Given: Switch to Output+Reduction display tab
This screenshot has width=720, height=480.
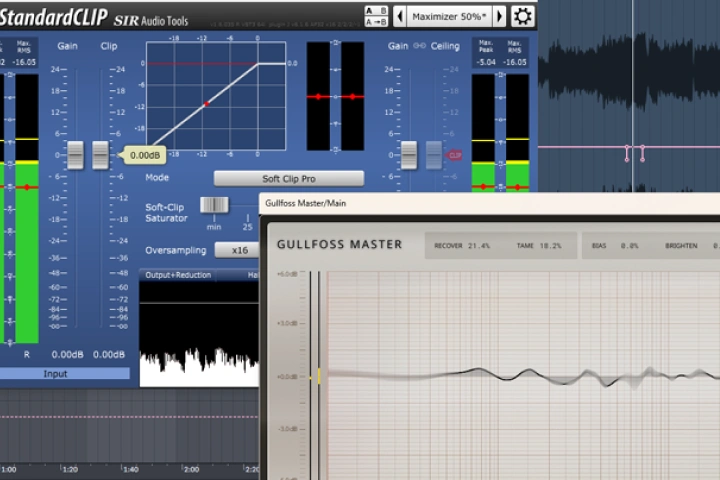Looking at the screenshot, I should click(178, 275).
